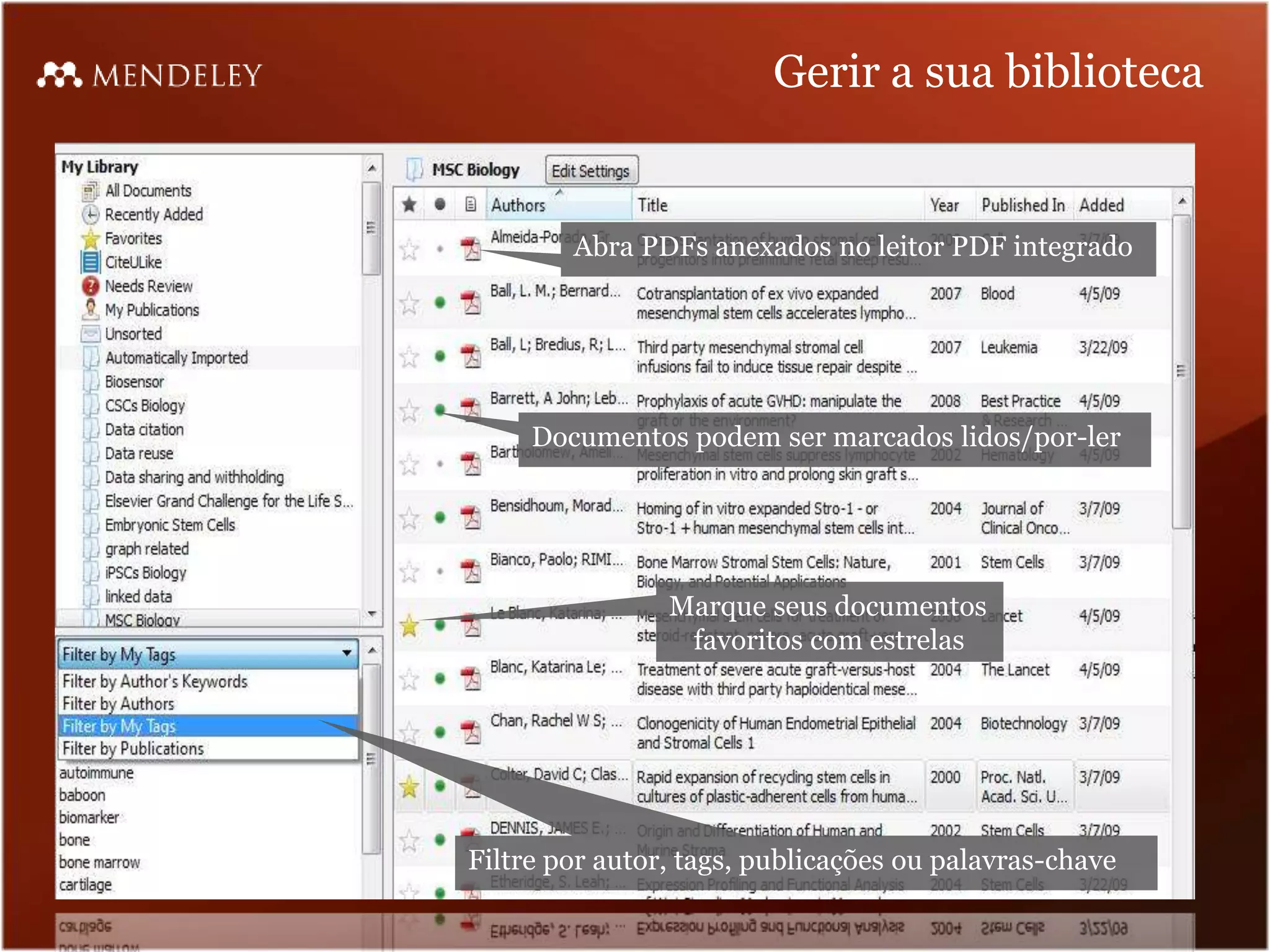Sort by the favorites star column header

pyautogui.click(x=409, y=205)
